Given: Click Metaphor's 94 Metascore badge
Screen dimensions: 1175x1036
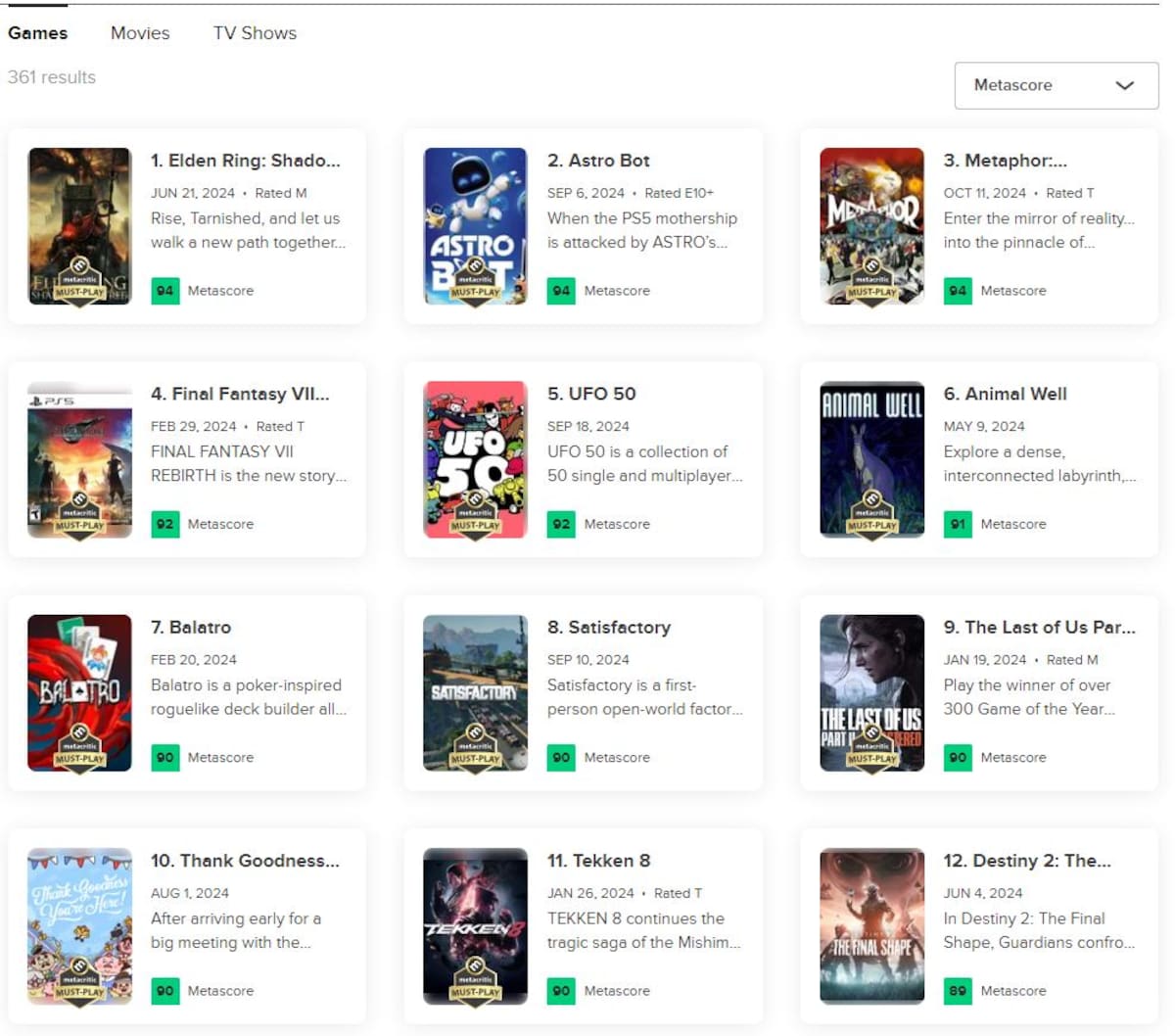Looking at the screenshot, I should [x=958, y=291].
